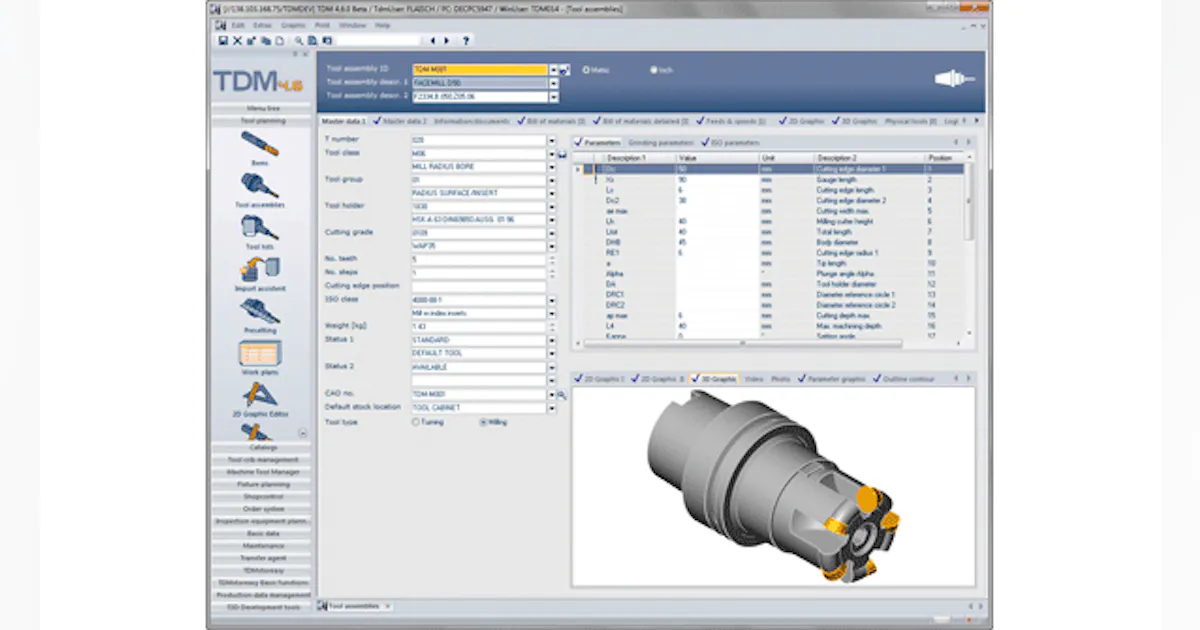Screen dimensions: 1200x630
Task: Click the 3D tool holder model preview
Action: (773, 485)
